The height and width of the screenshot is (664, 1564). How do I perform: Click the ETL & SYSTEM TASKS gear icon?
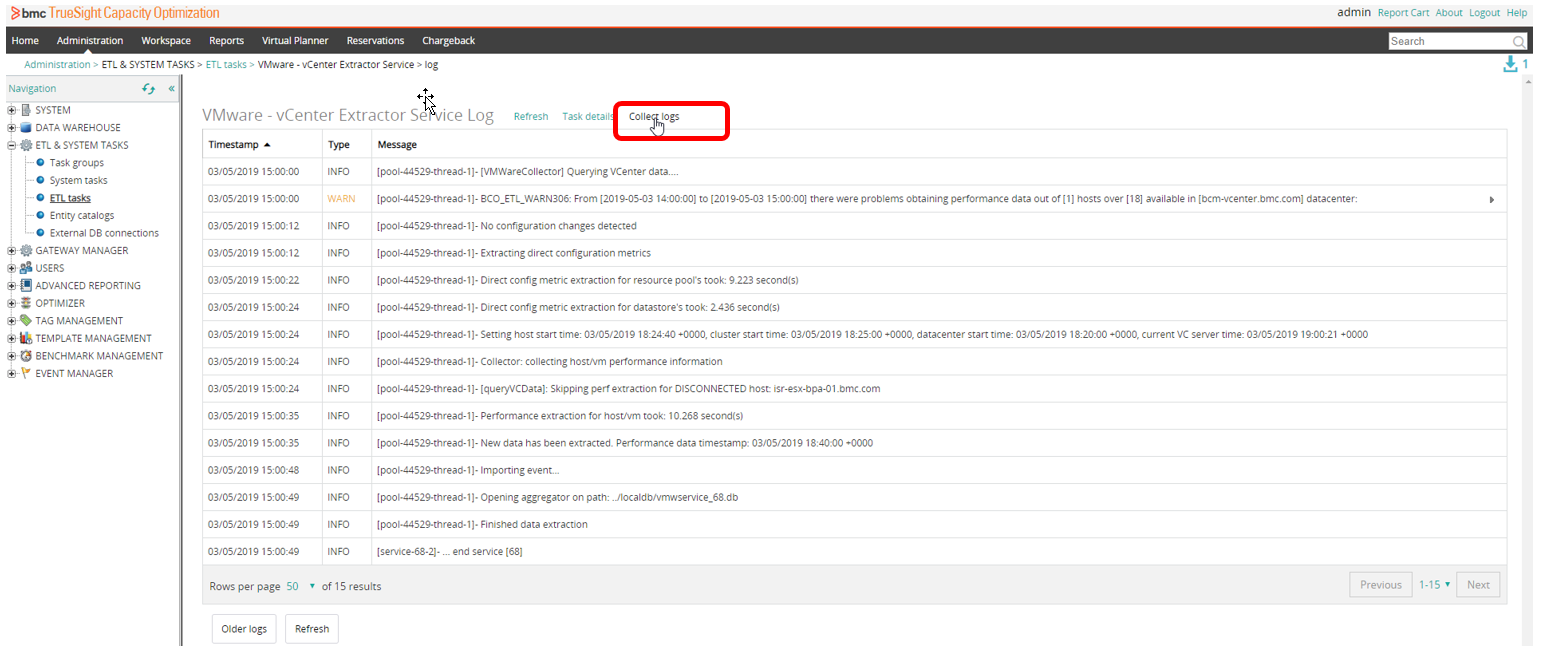pos(26,145)
